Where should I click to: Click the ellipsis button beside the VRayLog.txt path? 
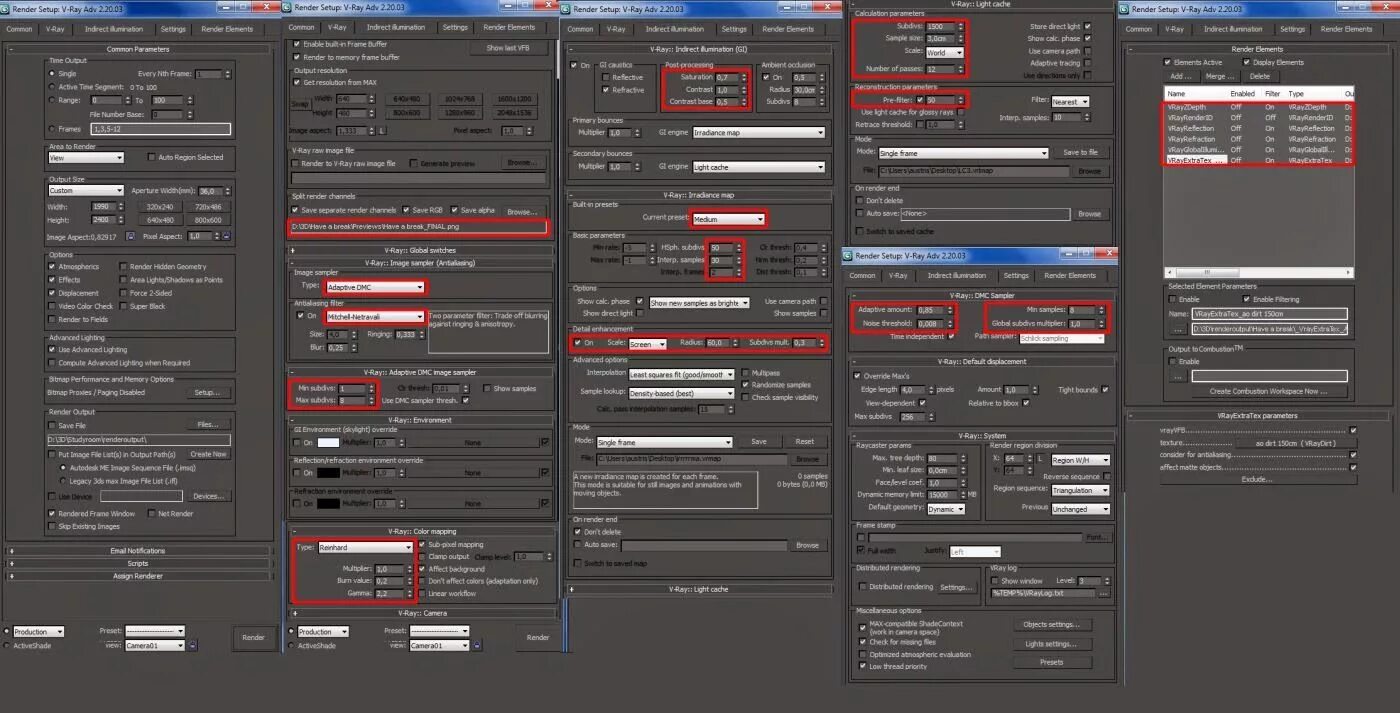pos(1103,593)
